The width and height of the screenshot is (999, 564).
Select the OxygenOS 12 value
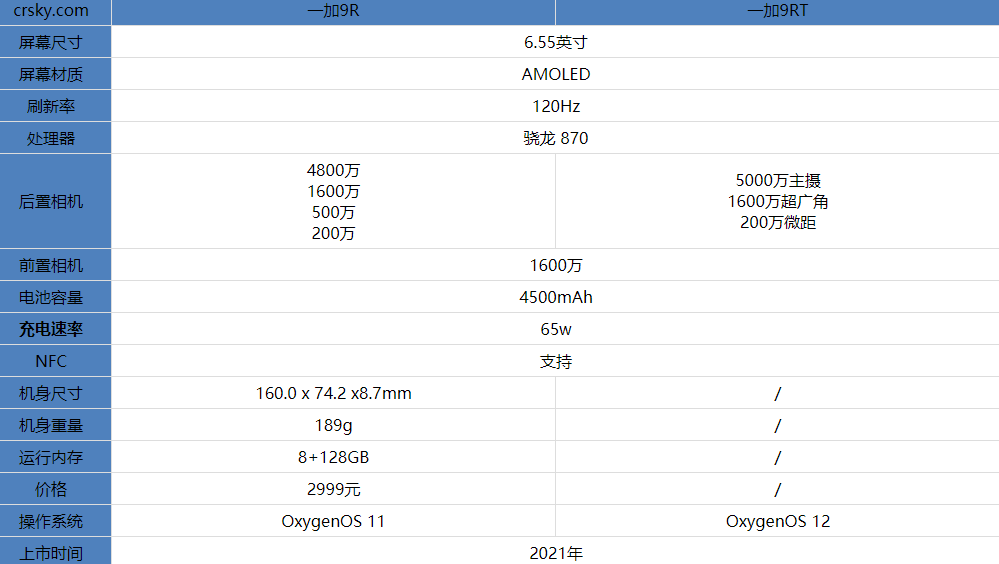click(x=778, y=521)
